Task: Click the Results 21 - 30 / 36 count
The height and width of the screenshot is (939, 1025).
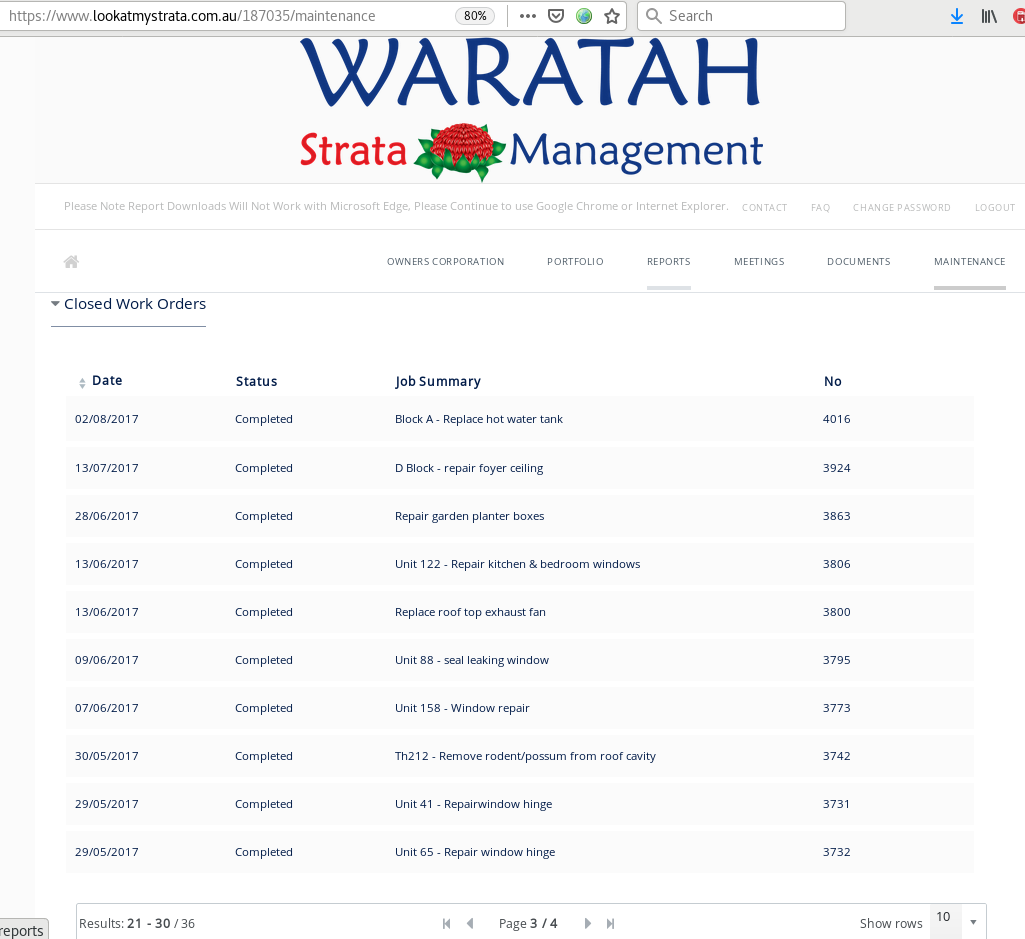Action: 137,923
